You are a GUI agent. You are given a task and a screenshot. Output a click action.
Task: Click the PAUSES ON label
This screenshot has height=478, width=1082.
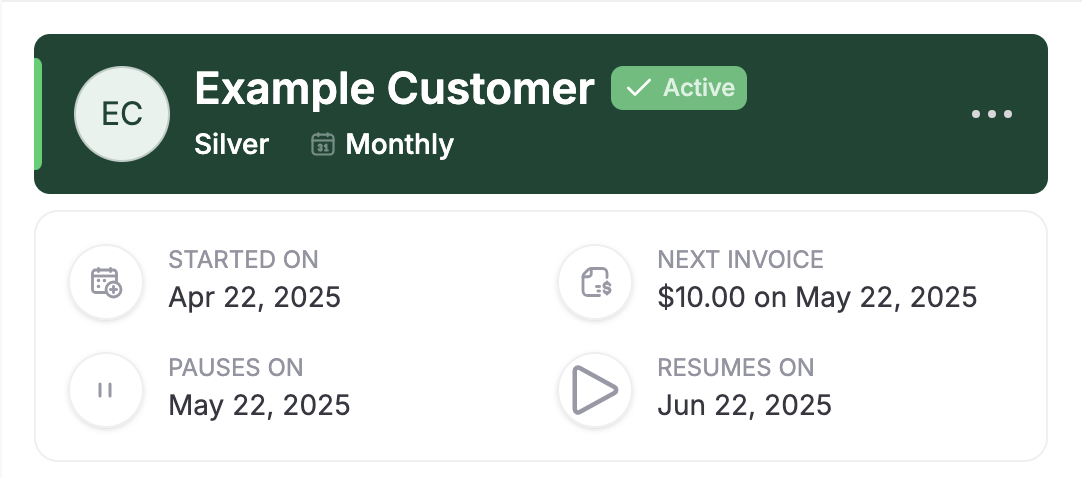(x=236, y=368)
